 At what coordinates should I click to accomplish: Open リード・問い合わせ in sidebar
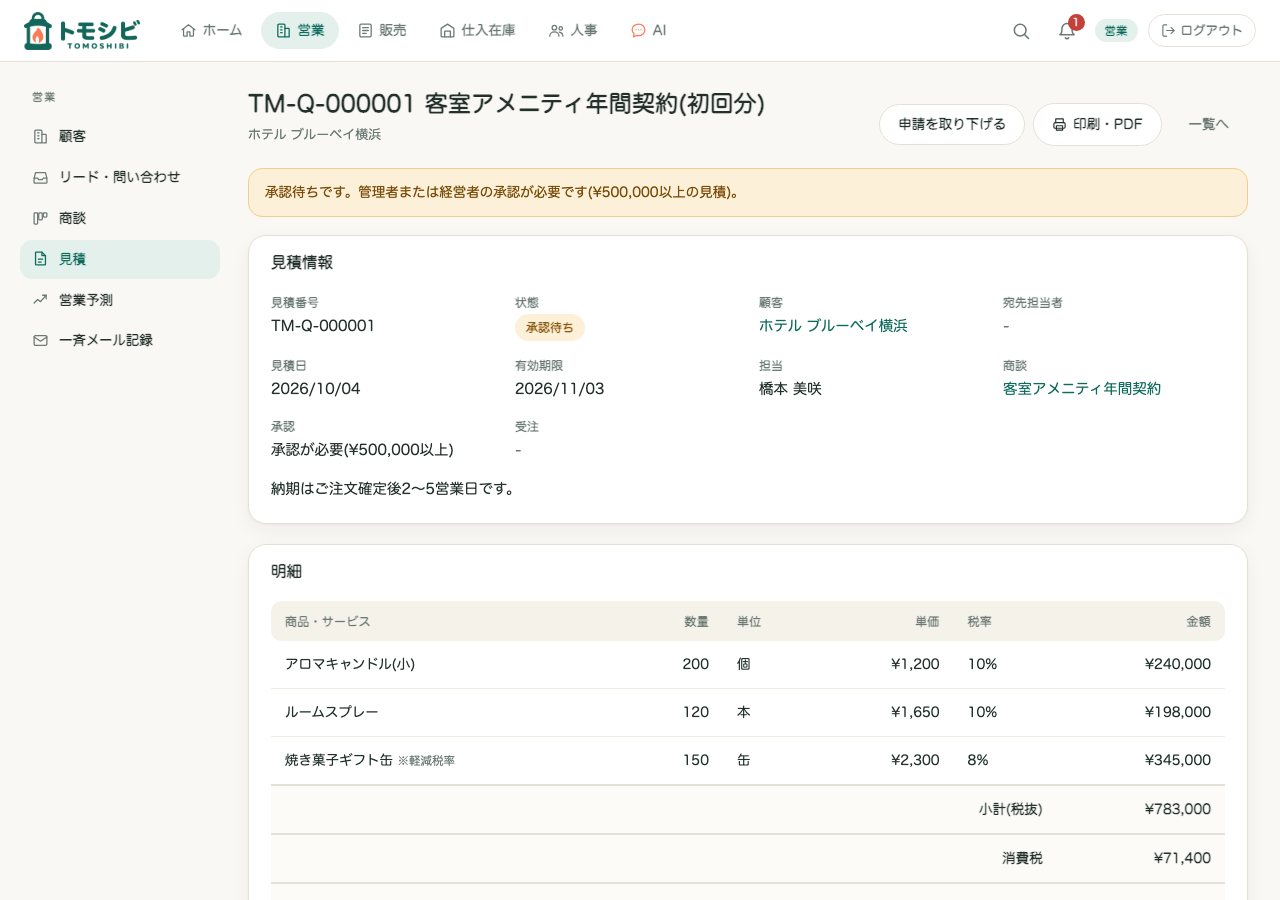(x=120, y=177)
